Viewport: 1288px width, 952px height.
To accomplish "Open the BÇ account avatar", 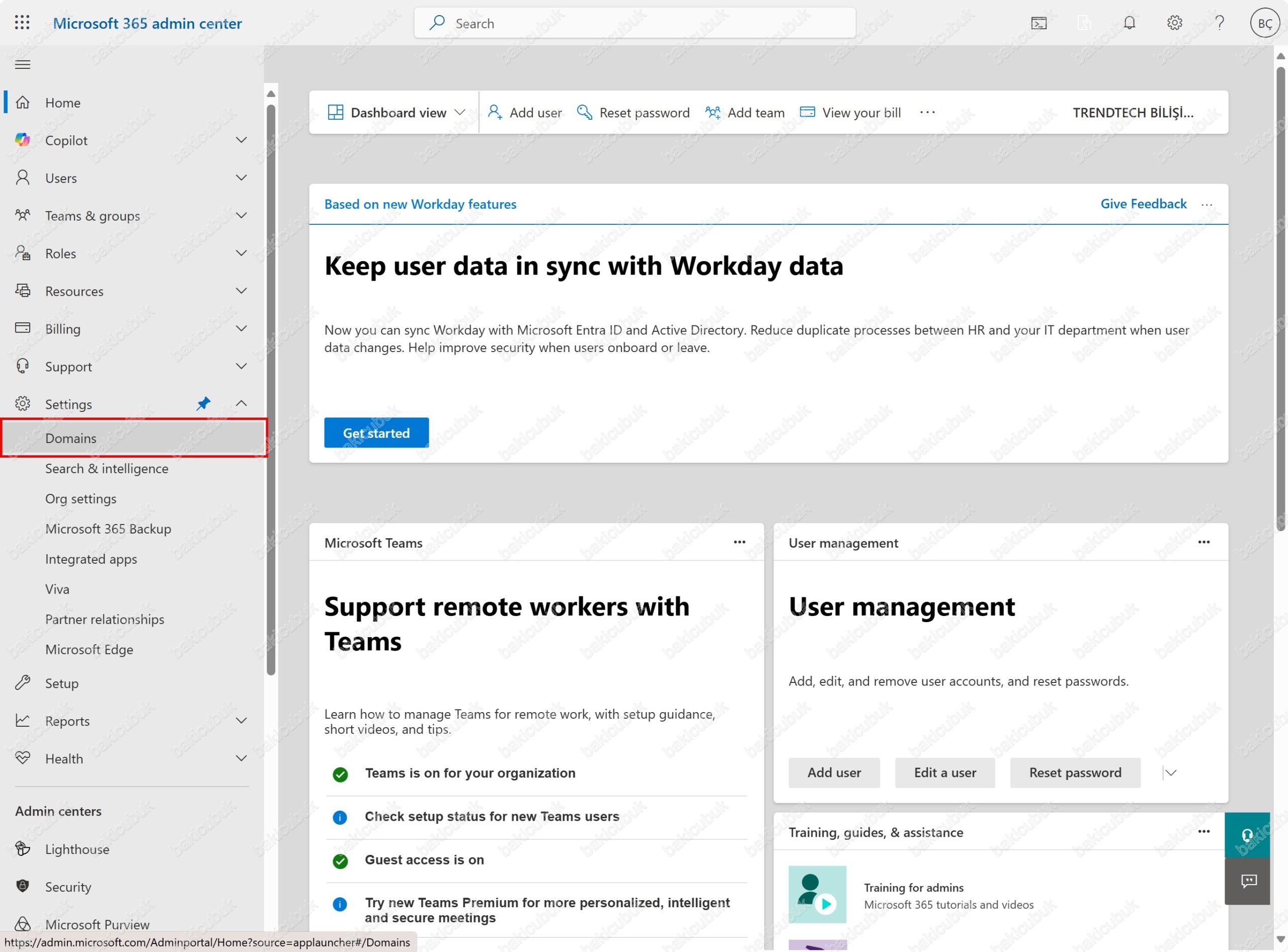I will point(1264,24).
